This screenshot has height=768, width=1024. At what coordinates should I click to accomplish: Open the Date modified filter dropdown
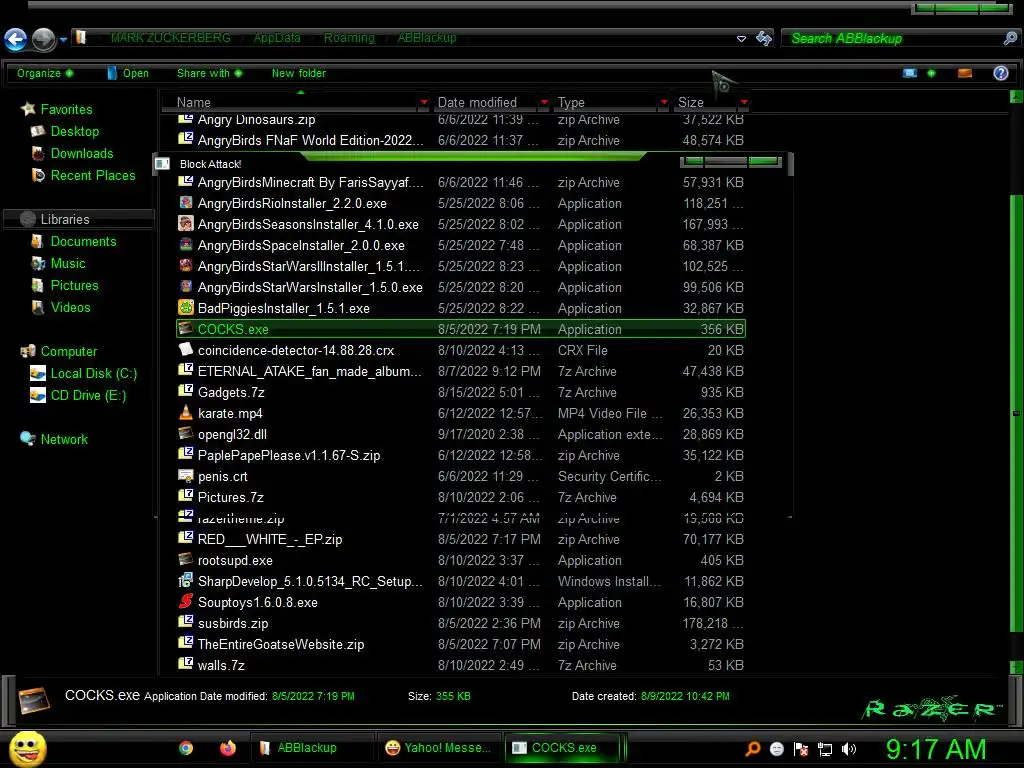(x=544, y=103)
